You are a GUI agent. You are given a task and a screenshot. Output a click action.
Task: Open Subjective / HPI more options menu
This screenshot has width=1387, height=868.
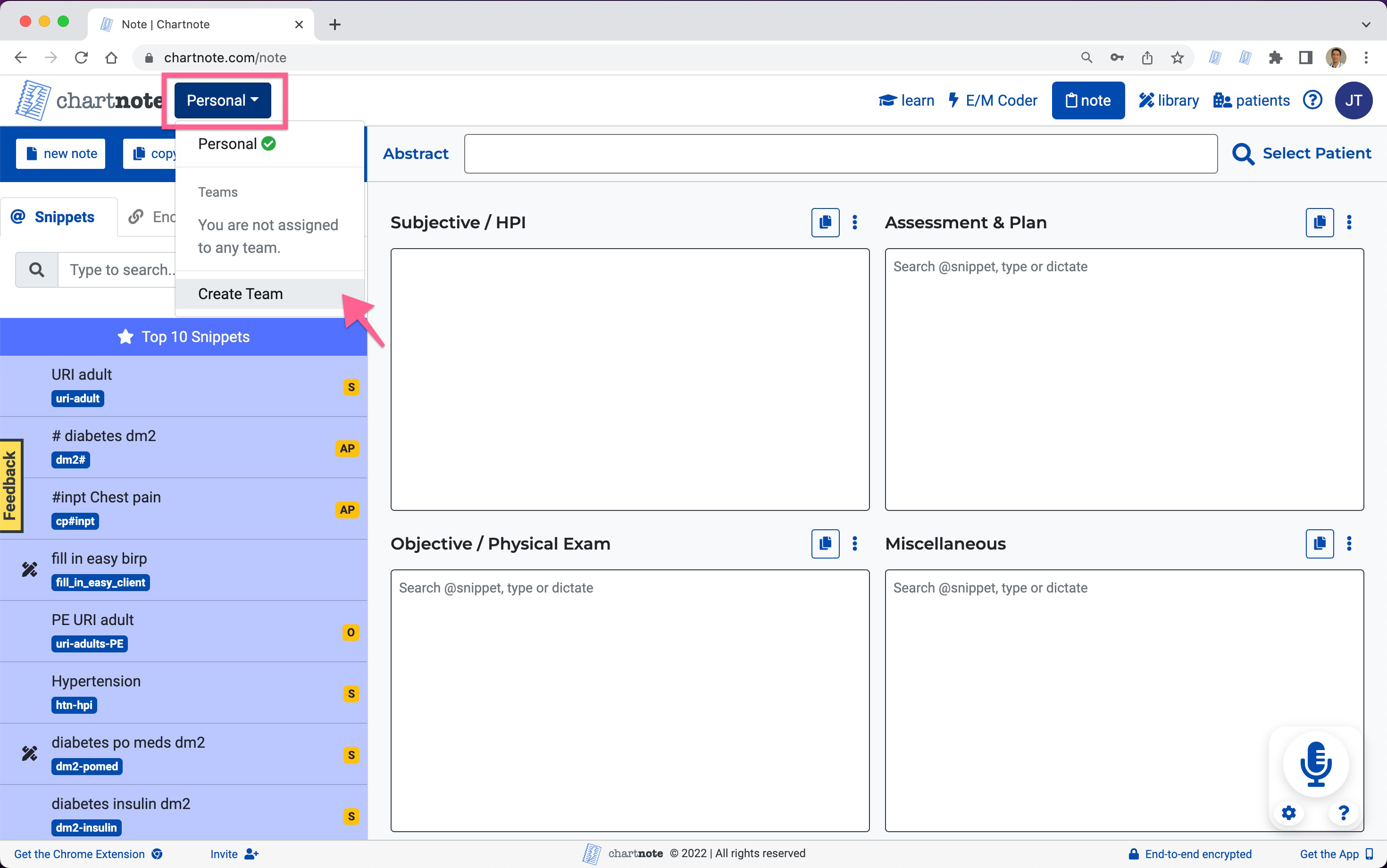pos(855,222)
